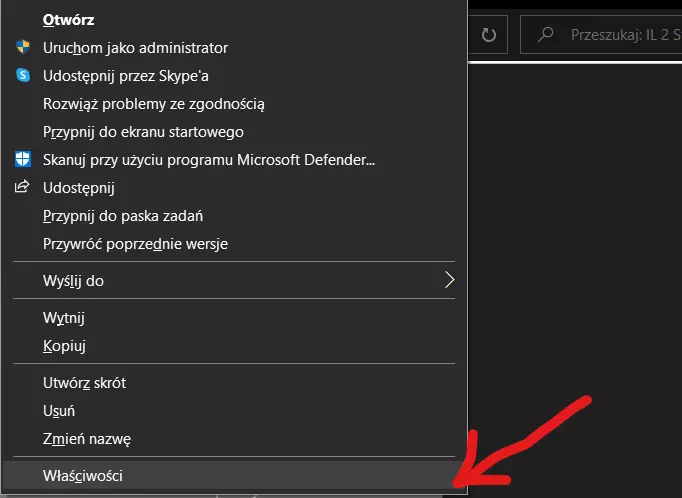The image size is (682, 498).
Task: Select Udostępnij przez Skype'a
Action: coord(125,75)
